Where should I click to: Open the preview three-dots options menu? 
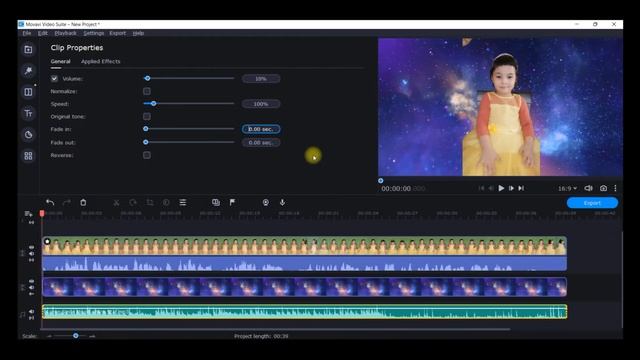tap(615, 188)
